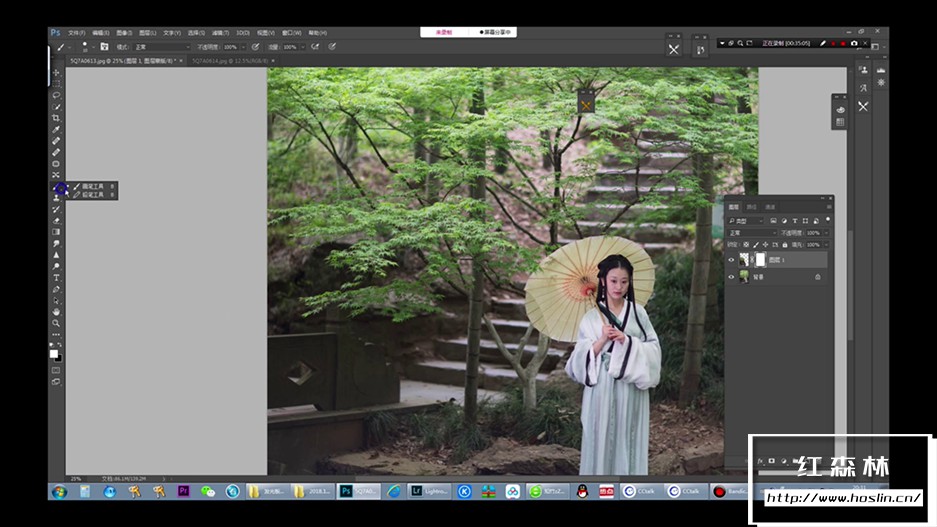Select the Crop tool

click(x=56, y=118)
